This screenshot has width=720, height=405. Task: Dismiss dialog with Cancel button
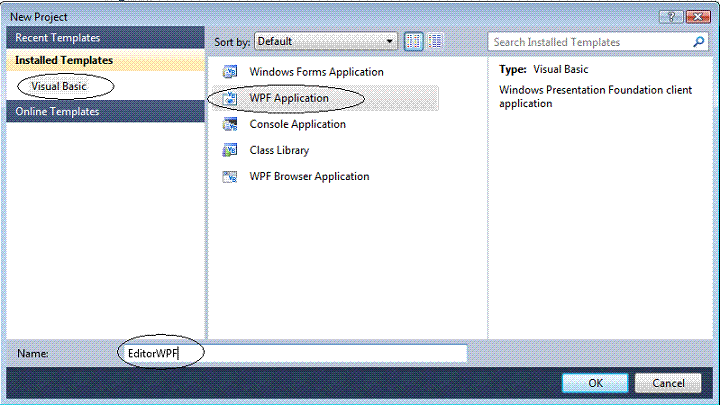pyautogui.click(x=668, y=383)
